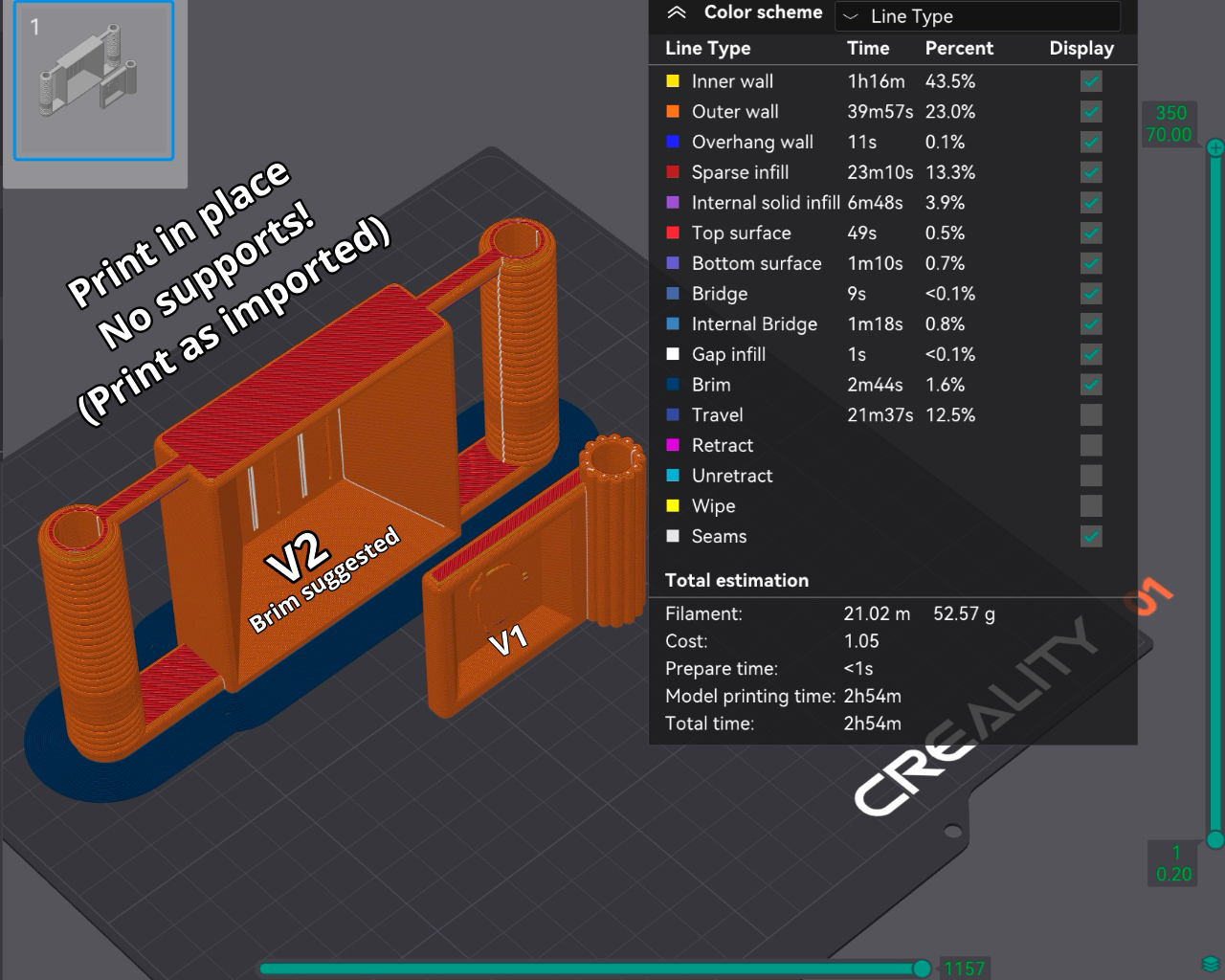Click the horizontal move slider handle
The image size is (1225, 980).
(922, 969)
